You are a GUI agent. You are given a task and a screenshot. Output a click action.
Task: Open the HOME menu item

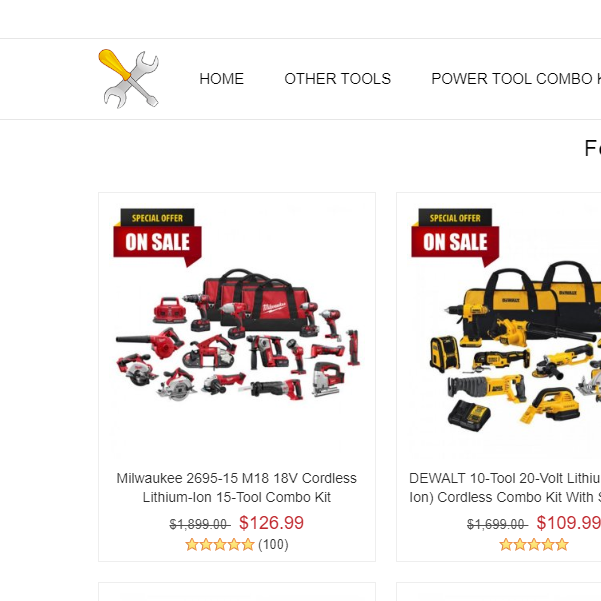coord(222,79)
